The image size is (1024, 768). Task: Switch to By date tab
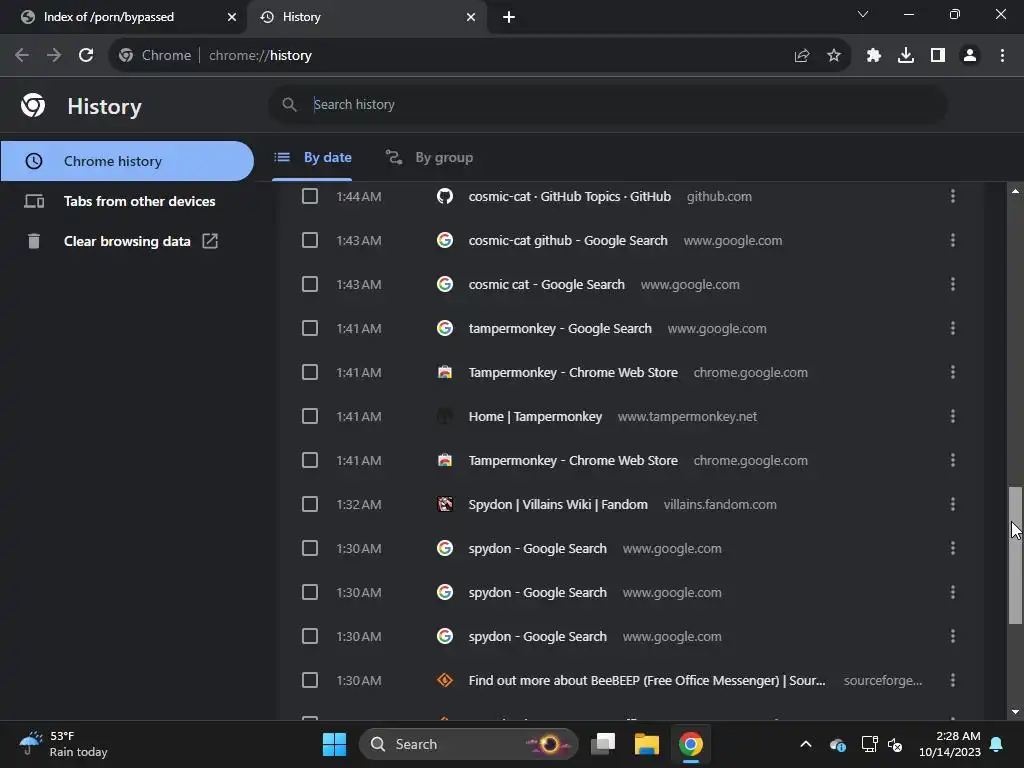(x=313, y=157)
